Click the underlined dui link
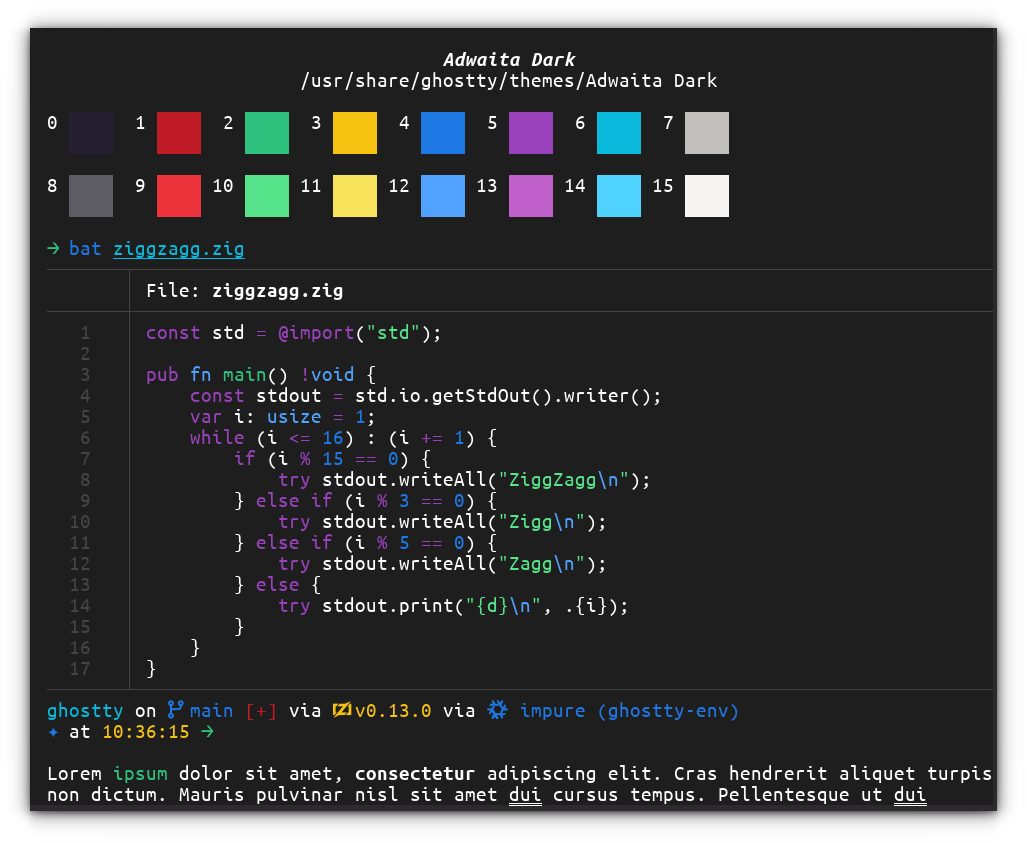This screenshot has height=843, width=1027. coord(525,794)
